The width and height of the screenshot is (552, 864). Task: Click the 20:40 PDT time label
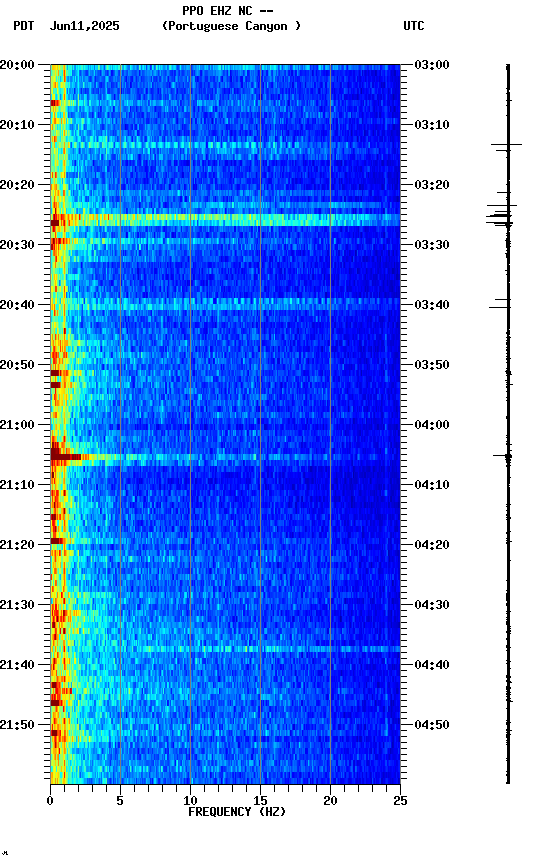click(x=17, y=305)
